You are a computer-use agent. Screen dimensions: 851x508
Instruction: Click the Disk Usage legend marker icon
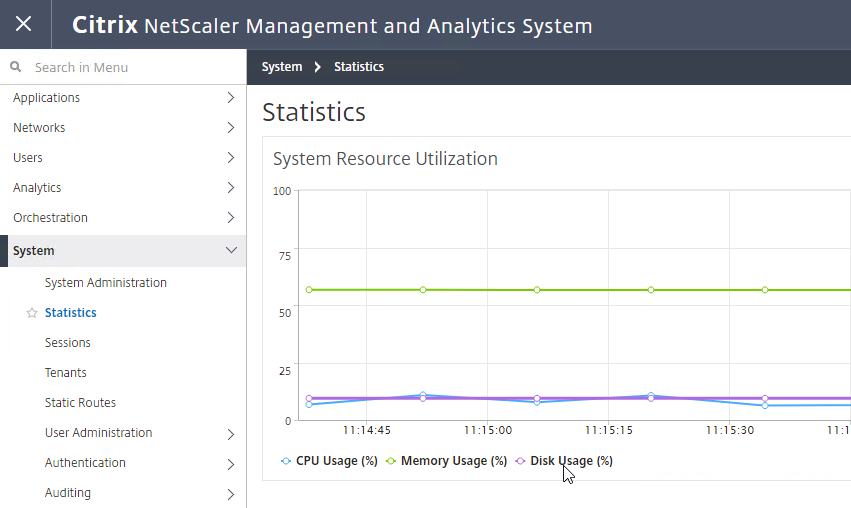click(520, 461)
